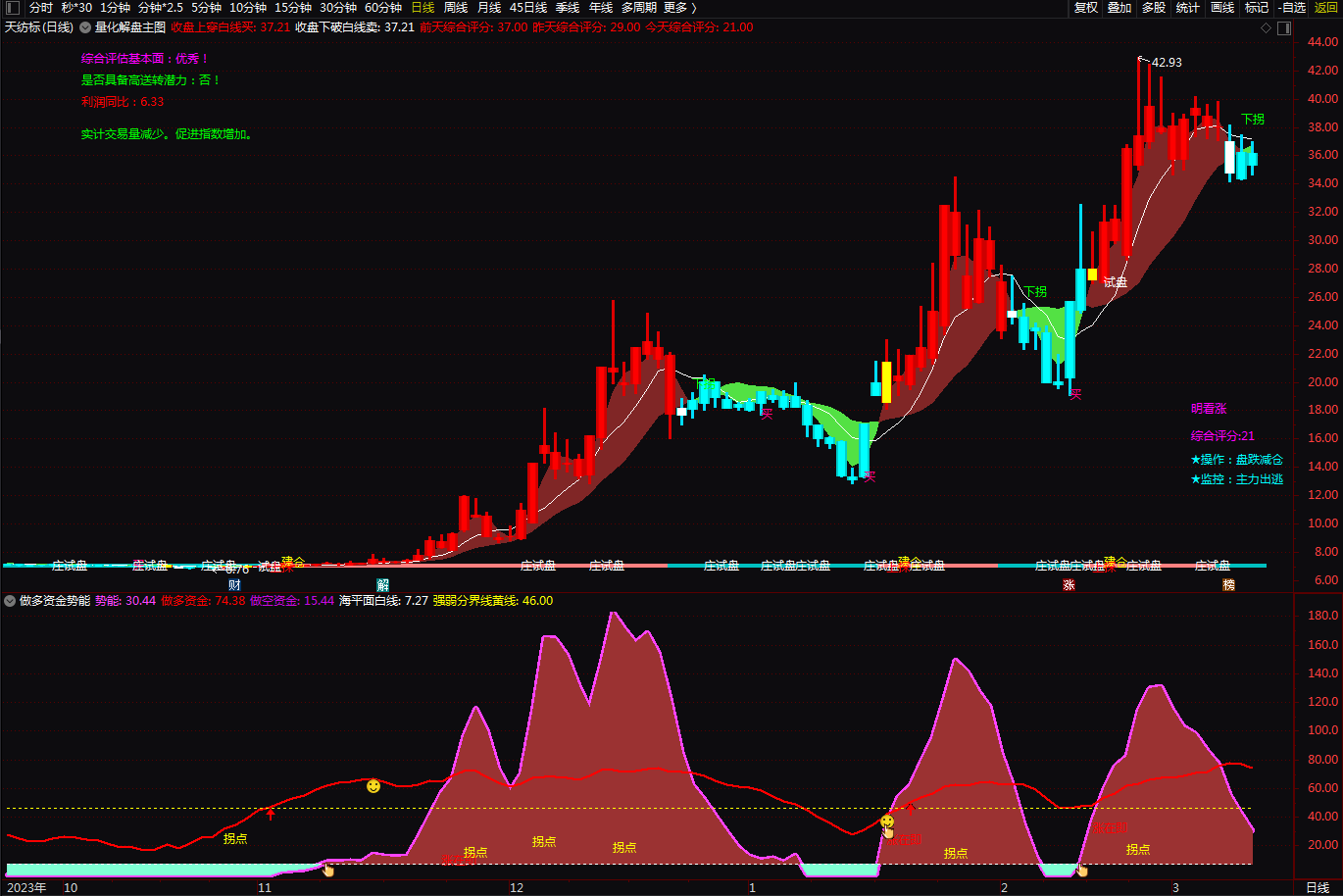Click the 叠加 overlay button
Image resolution: width=1343 pixels, height=896 pixels.
click(x=1119, y=8)
